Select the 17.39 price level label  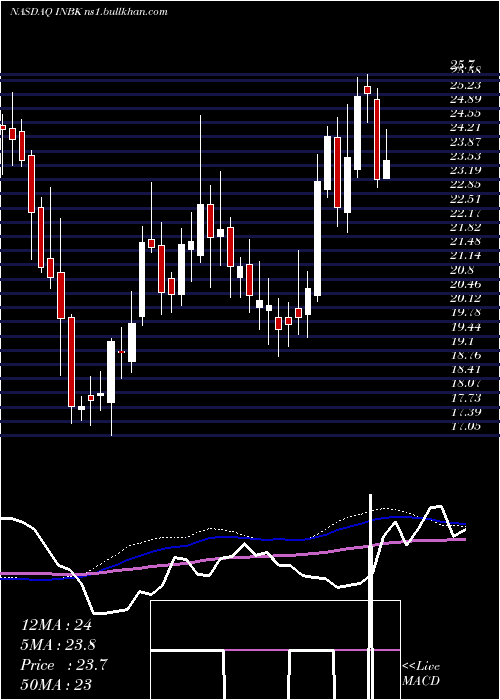pyautogui.click(x=464, y=413)
